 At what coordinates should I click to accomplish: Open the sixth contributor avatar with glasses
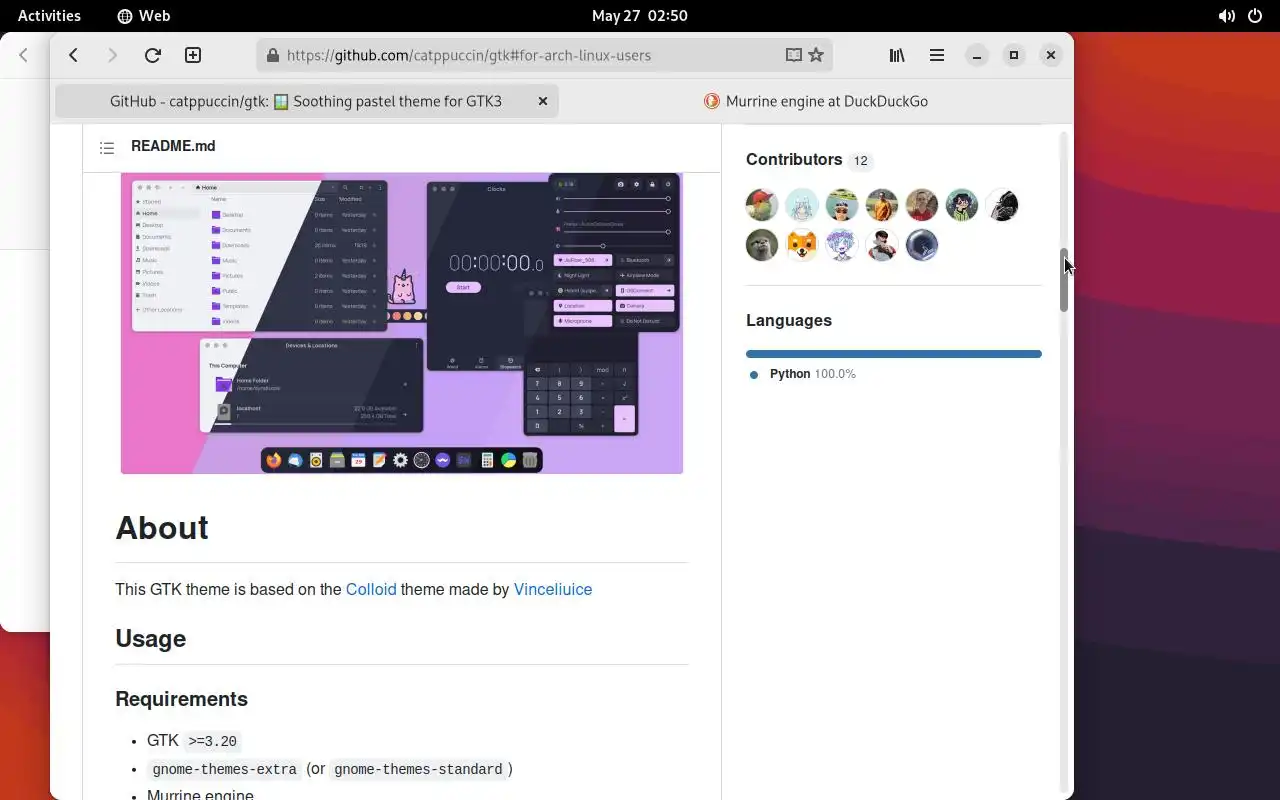[962, 205]
